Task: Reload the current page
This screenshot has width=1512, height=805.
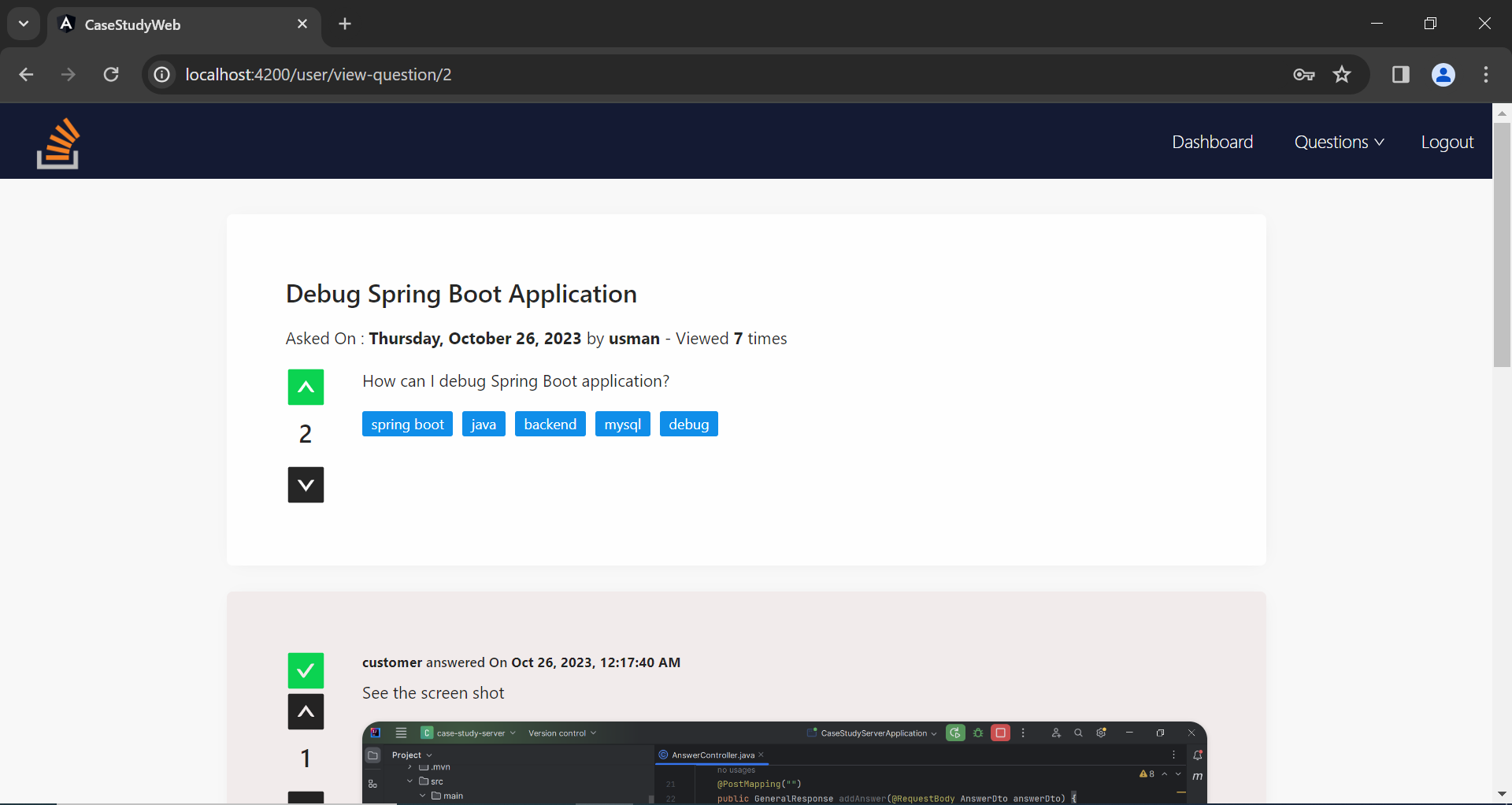Action: [111, 74]
